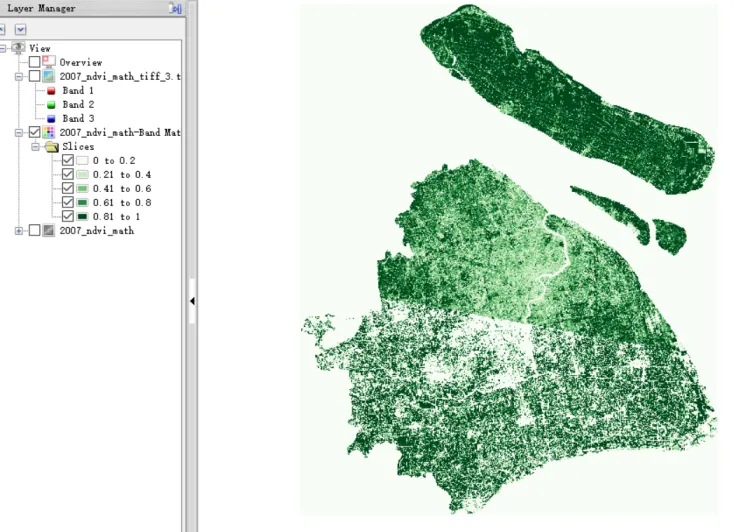
Task: Click the collapse-all dropdown button in Layer Manager
Action: (x=20, y=30)
